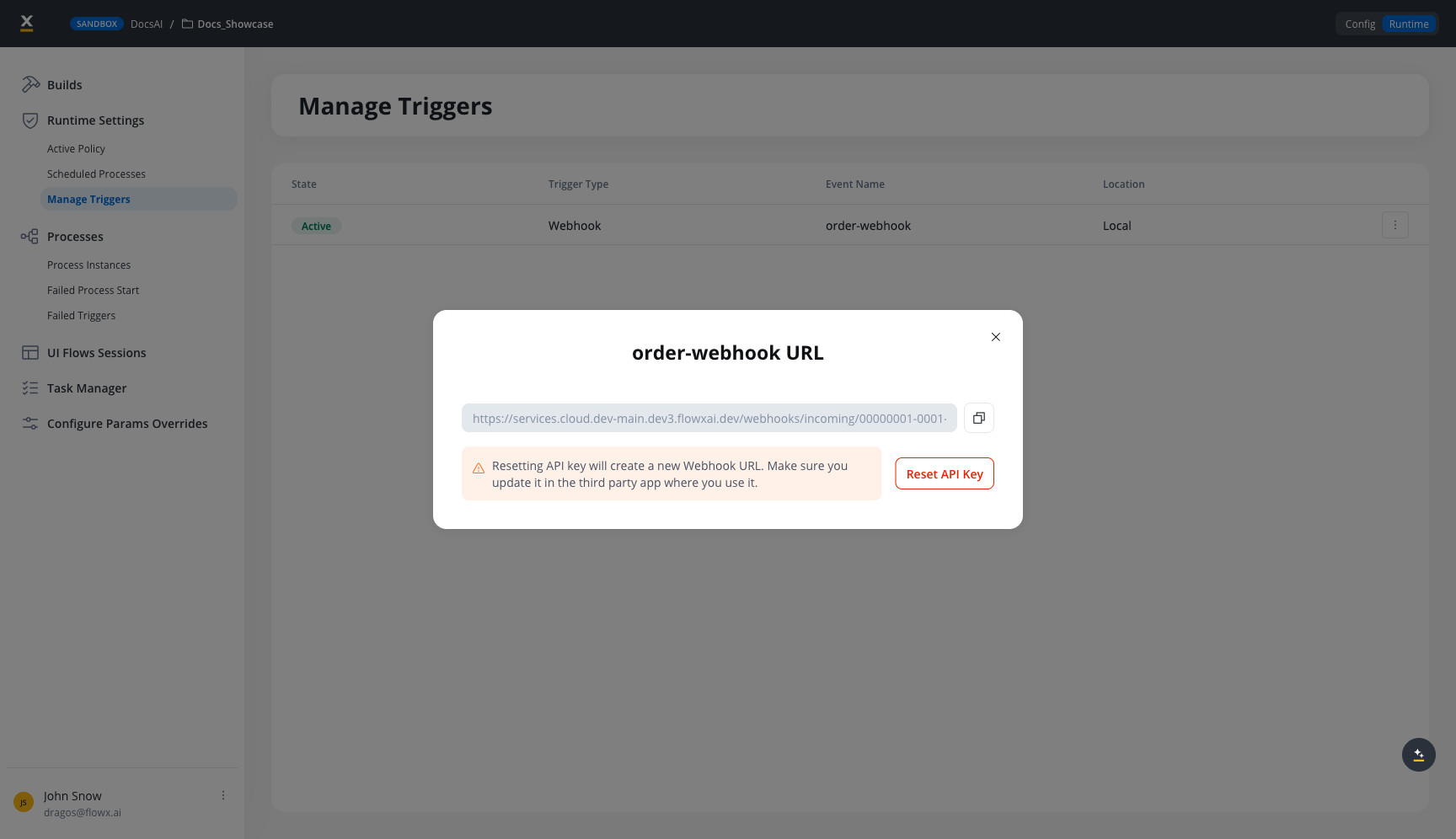
Task: Toggle the Active state badge on order-webhook
Action: [316, 226]
